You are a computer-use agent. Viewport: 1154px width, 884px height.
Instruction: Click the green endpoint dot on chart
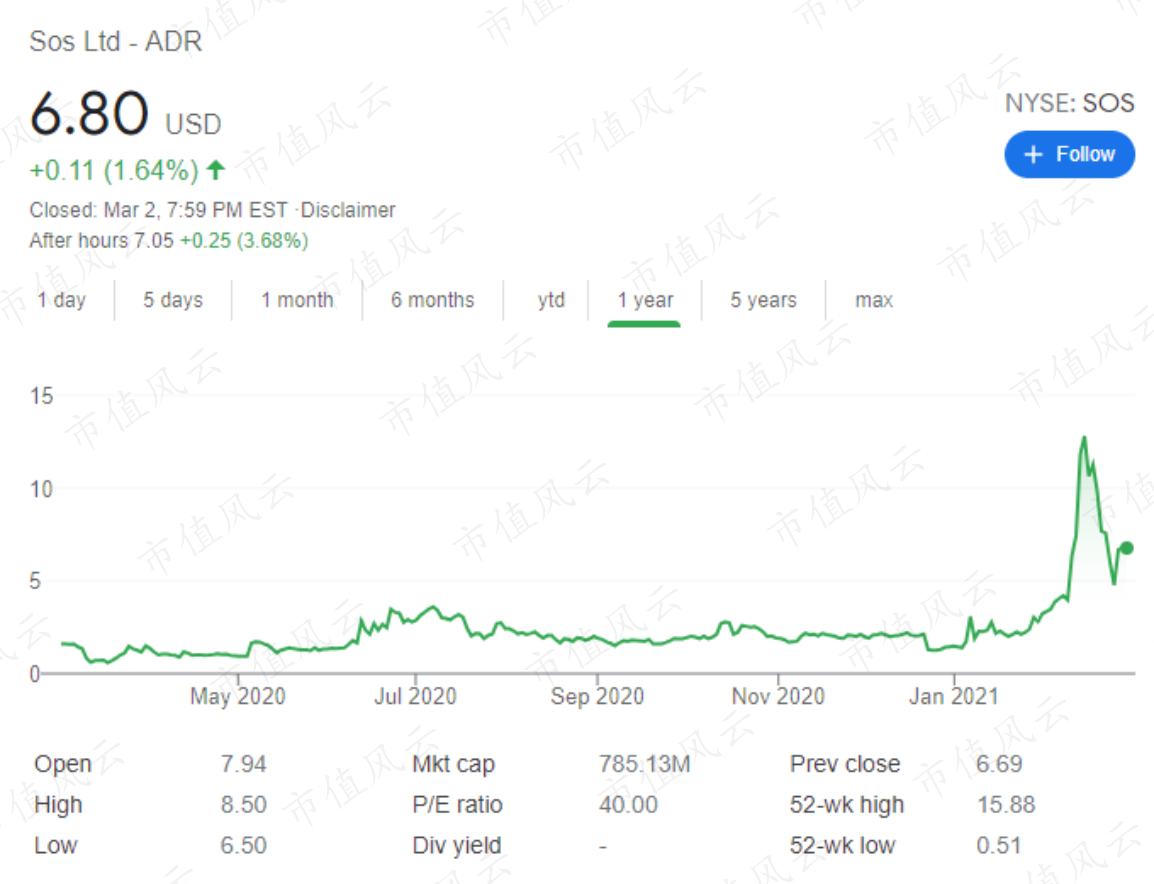(x=1126, y=548)
